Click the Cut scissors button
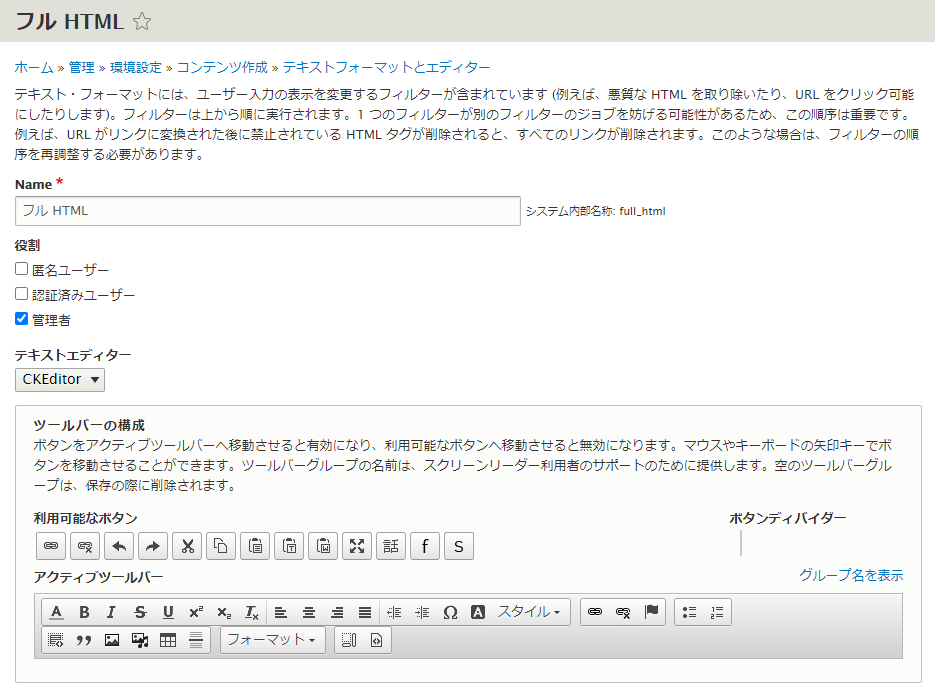This screenshot has width=935, height=692. (187, 546)
